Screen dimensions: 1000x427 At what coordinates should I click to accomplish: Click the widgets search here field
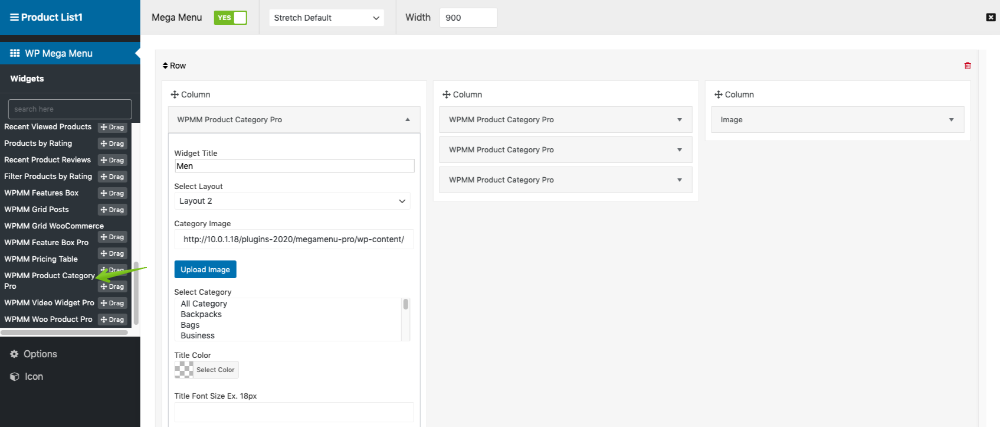click(x=70, y=109)
